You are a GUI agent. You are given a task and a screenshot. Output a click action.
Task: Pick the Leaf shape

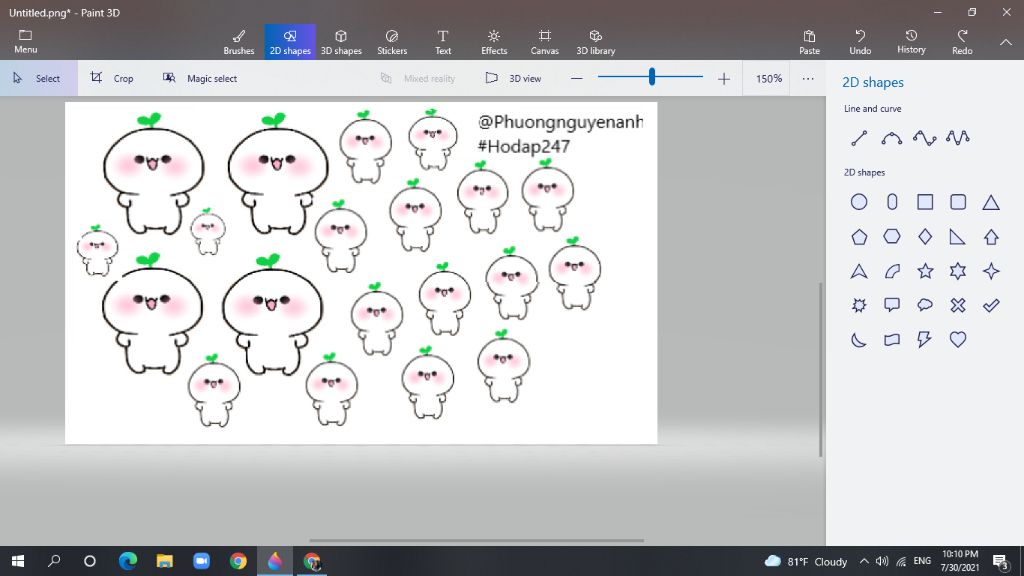[x=892, y=271]
